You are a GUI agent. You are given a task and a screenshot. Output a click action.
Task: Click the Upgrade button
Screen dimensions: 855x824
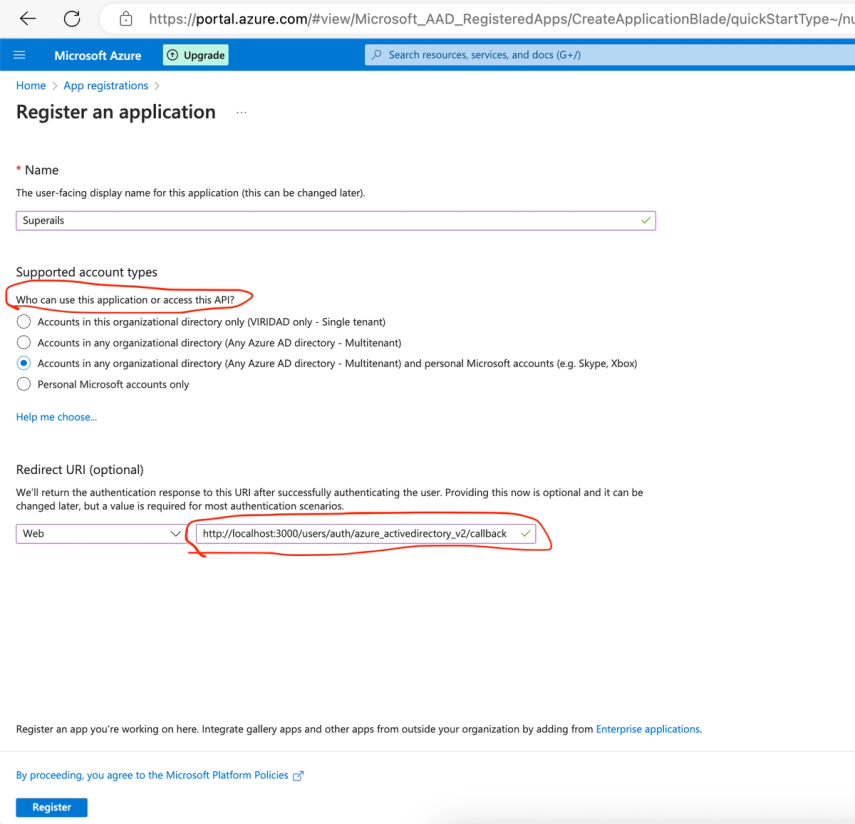(196, 55)
